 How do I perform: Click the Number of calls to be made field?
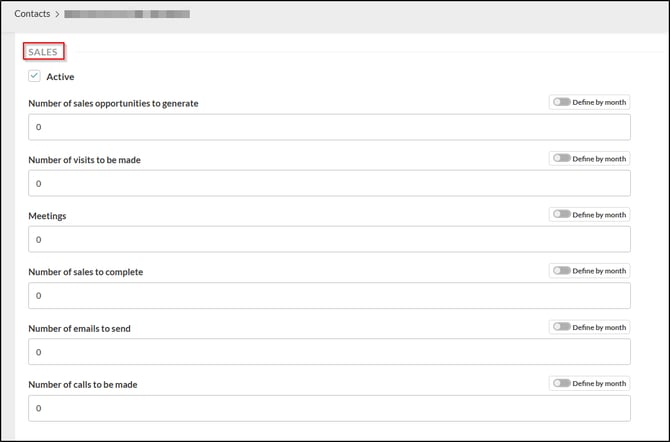[x=330, y=408]
